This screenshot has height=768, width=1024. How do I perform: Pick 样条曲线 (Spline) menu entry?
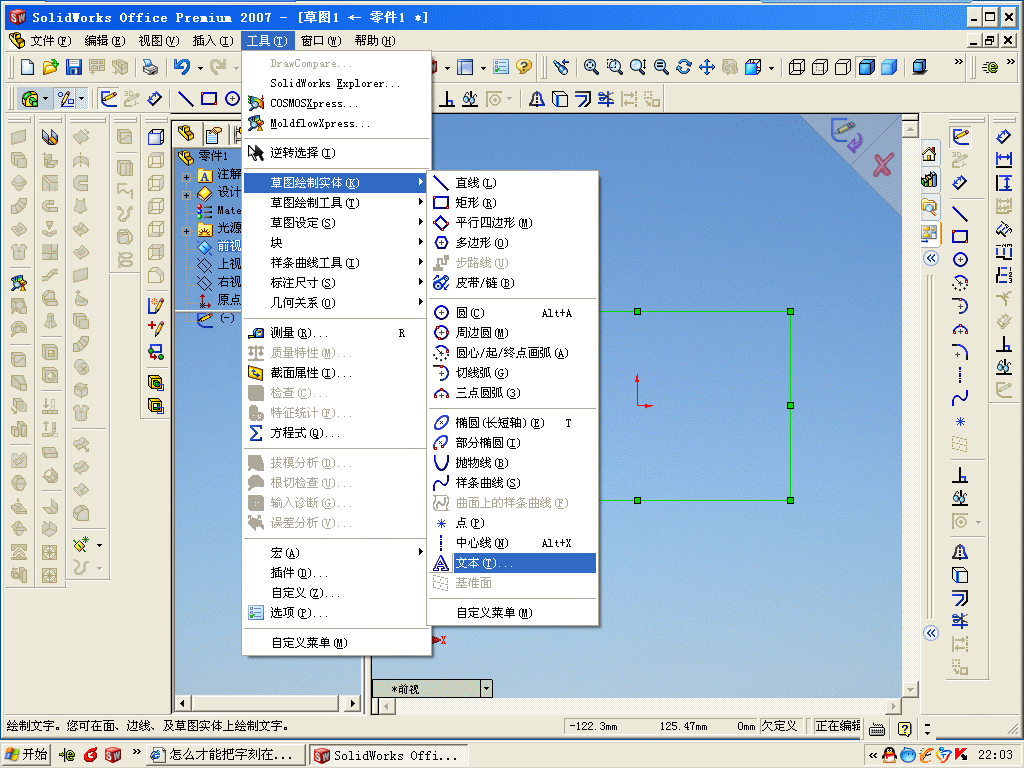click(x=513, y=483)
